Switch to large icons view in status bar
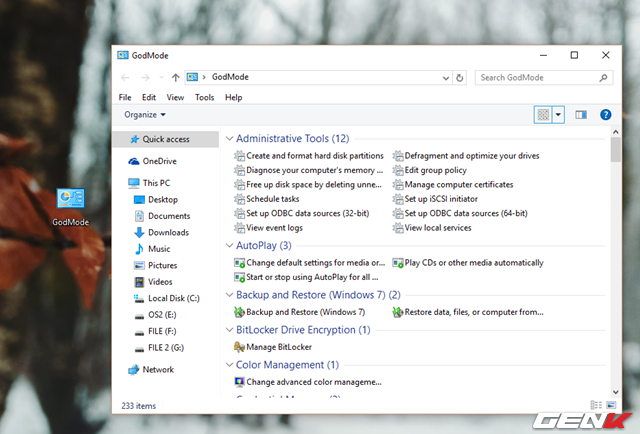Image resolution: width=640 pixels, height=434 pixels. 610,406
